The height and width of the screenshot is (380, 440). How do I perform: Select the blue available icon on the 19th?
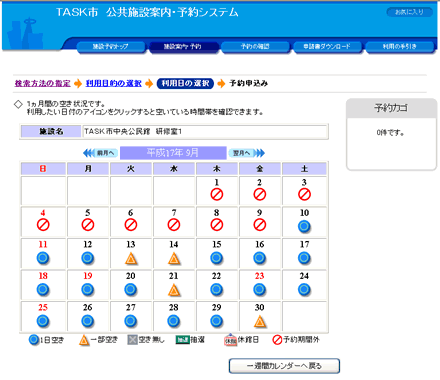88,290
